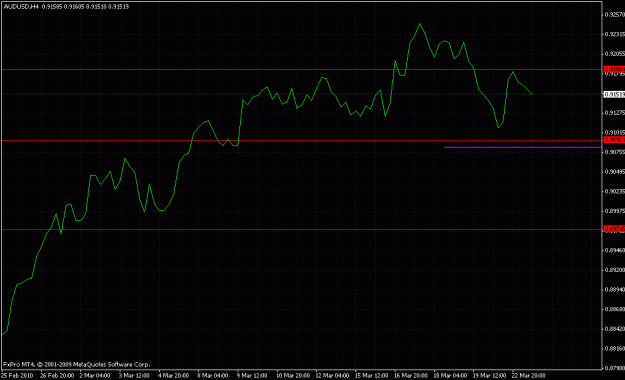Click the red price tag on middle line
Viewport: 625px width, 380px height.
click(614, 140)
